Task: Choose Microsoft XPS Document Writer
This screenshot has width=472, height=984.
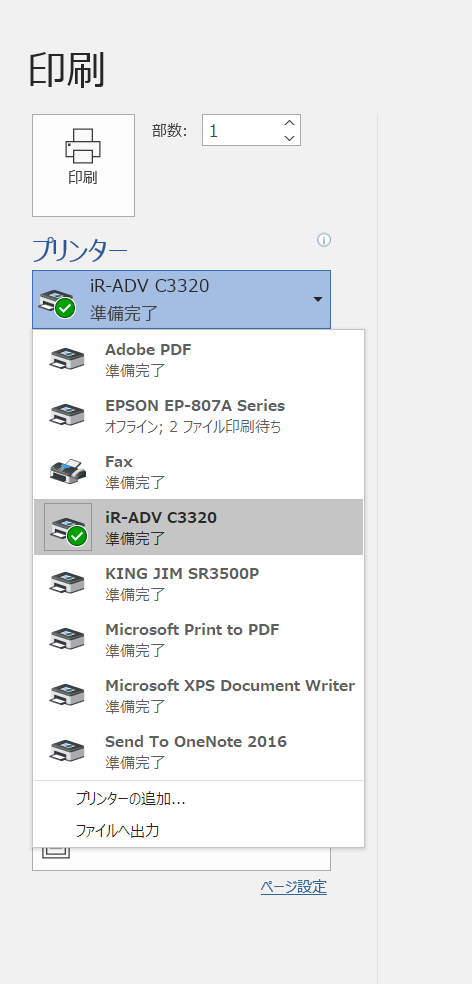Action: [198, 695]
